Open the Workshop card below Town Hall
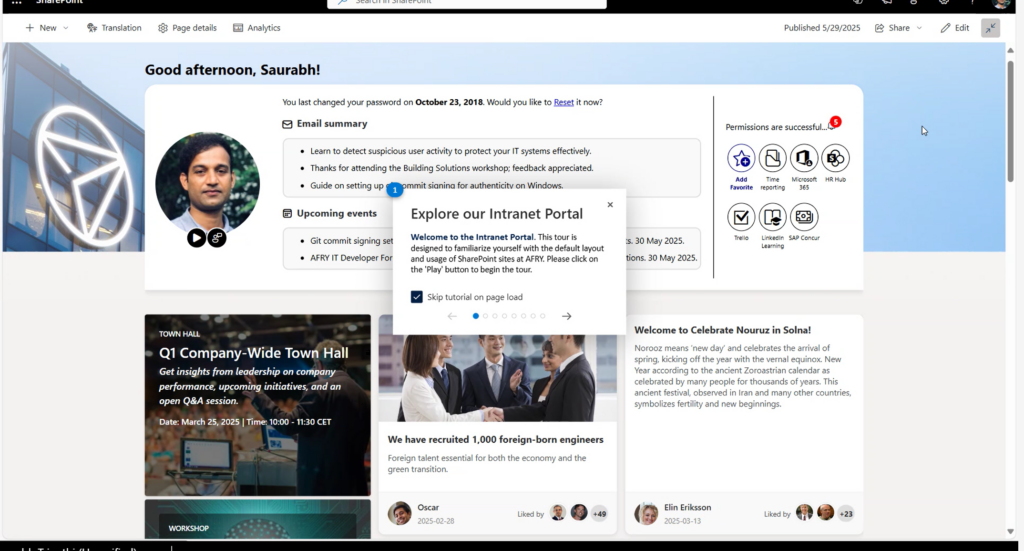 click(x=257, y=519)
